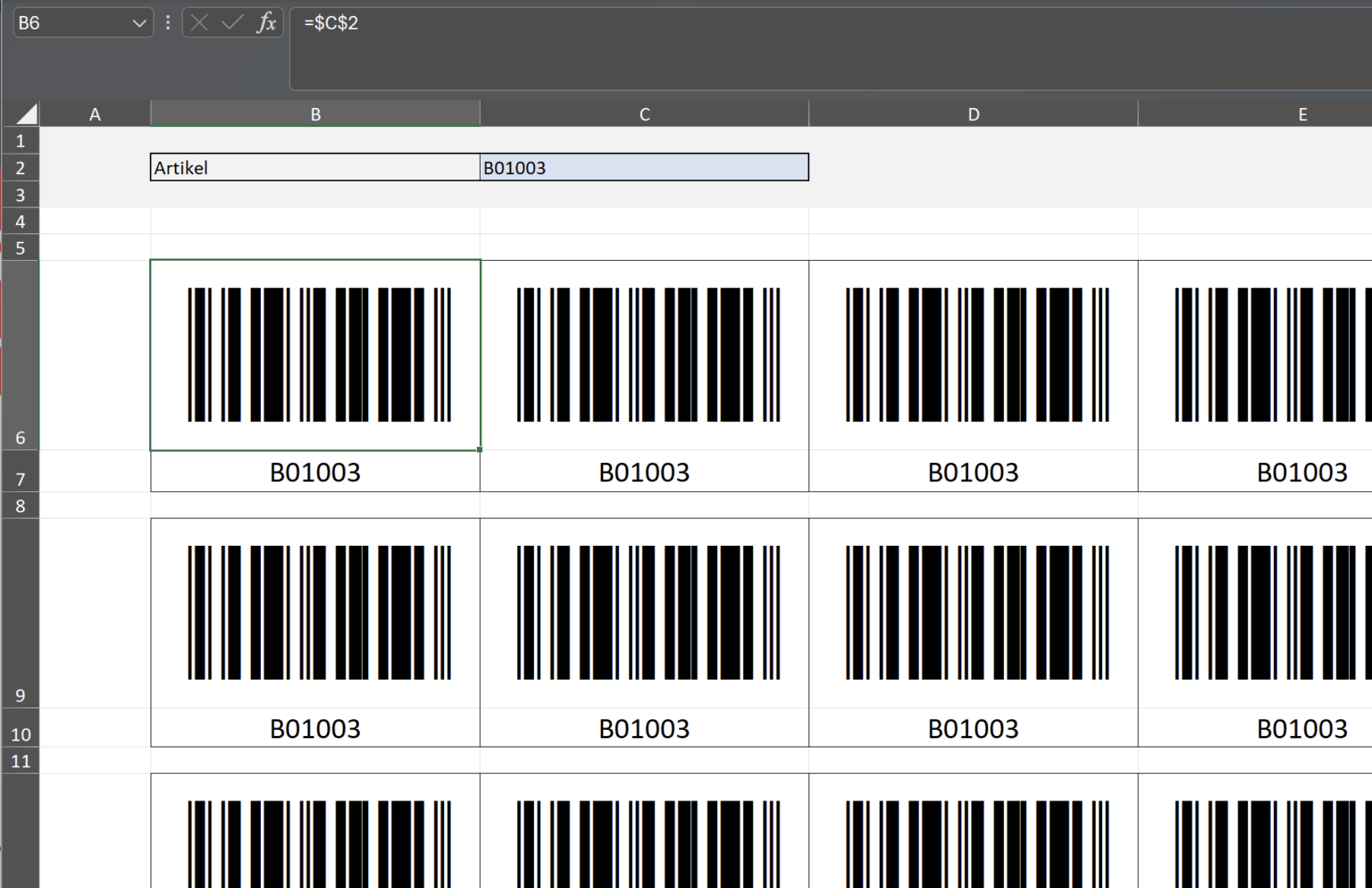Open the Insert Function dialog

265,22
